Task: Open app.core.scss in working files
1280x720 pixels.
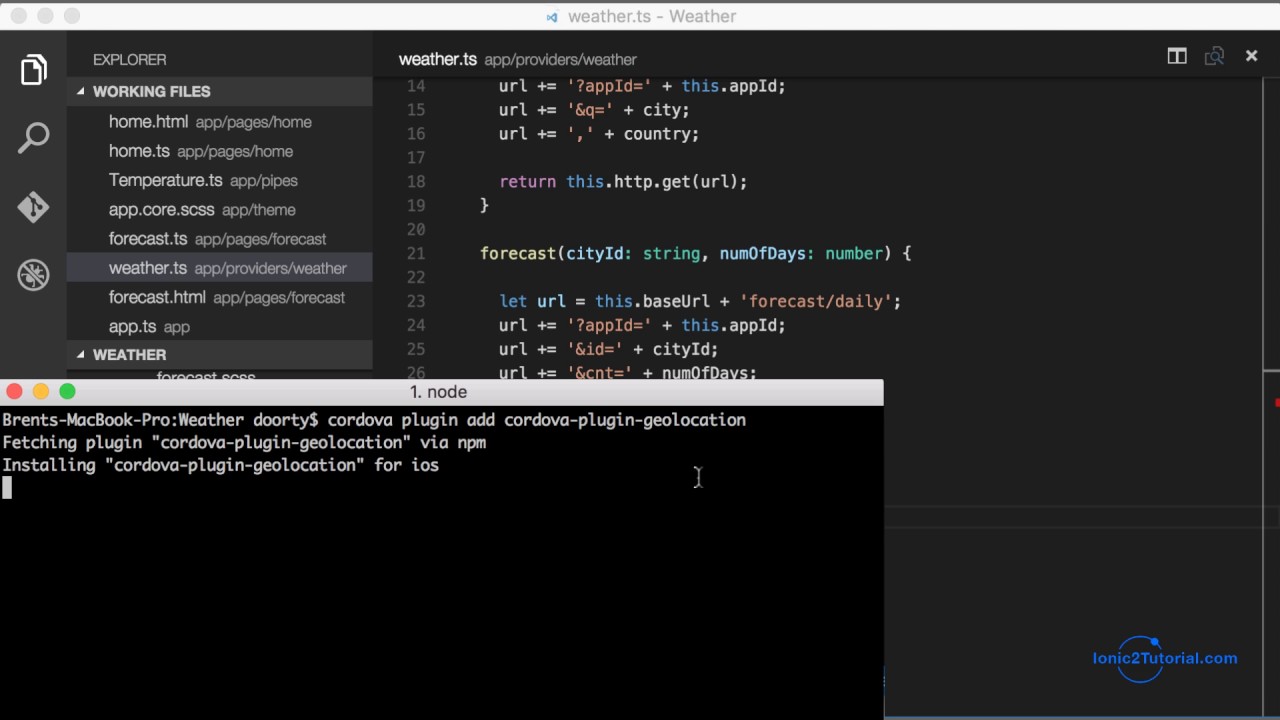Action: point(220,209)
